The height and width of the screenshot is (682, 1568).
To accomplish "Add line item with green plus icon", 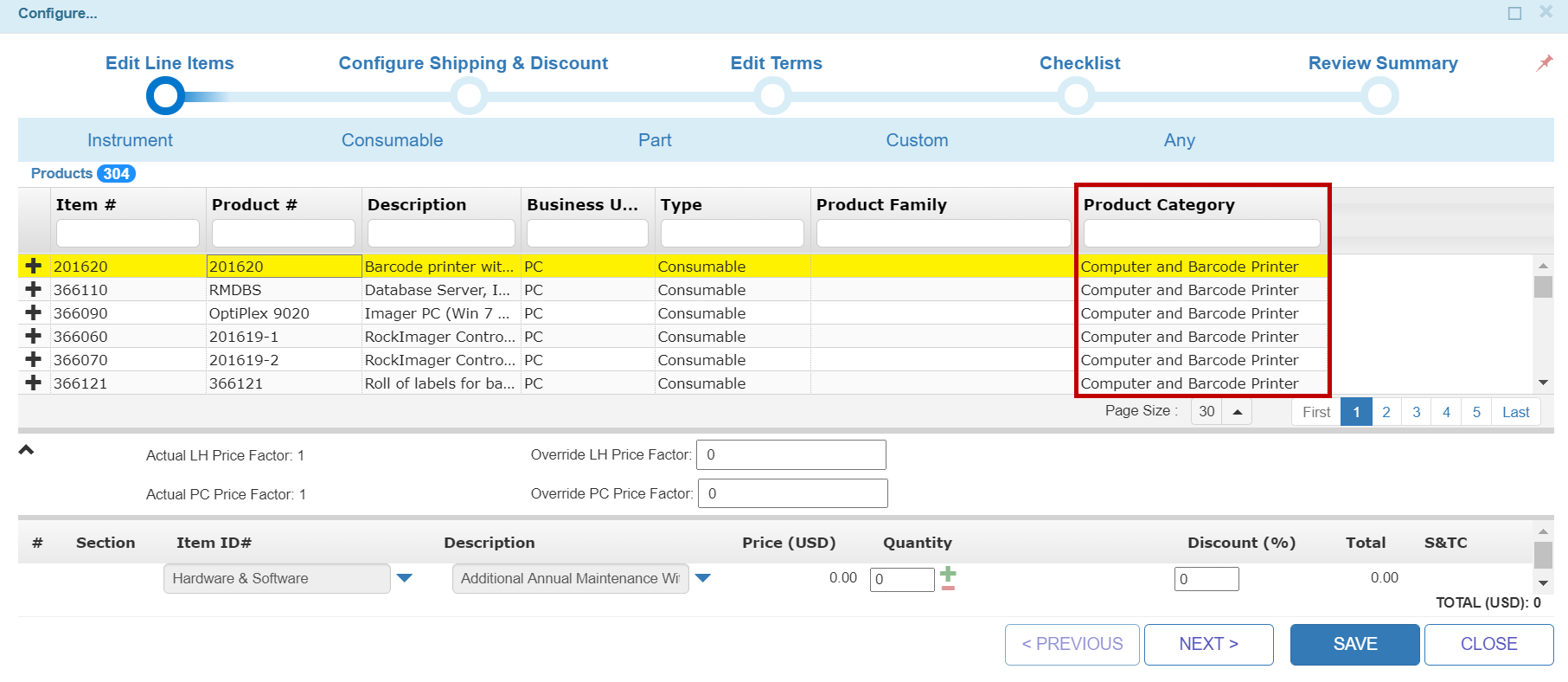I will pyautogui.click(x=948, y=573).
